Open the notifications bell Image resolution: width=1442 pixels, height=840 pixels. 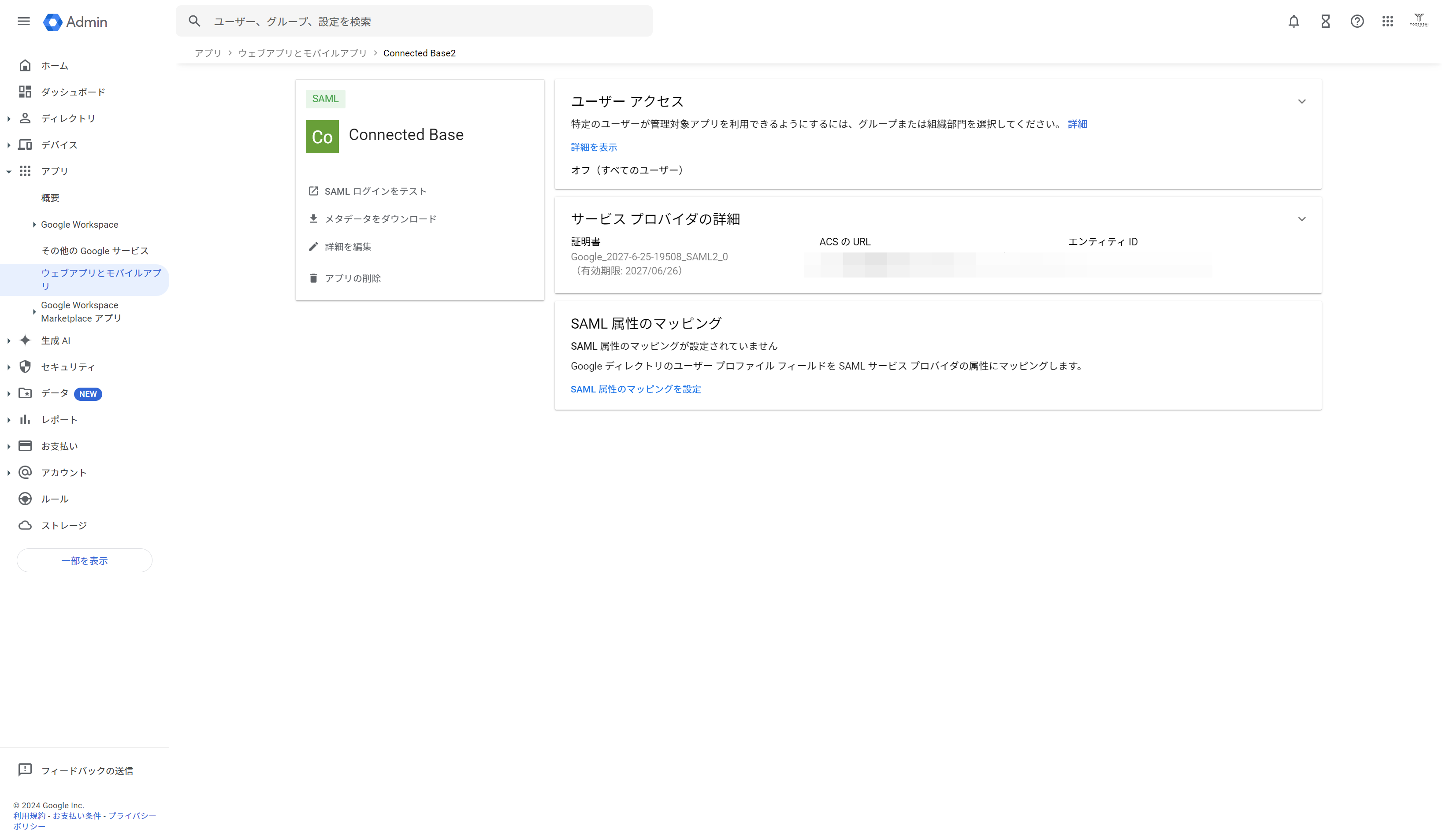[1293, 22]
